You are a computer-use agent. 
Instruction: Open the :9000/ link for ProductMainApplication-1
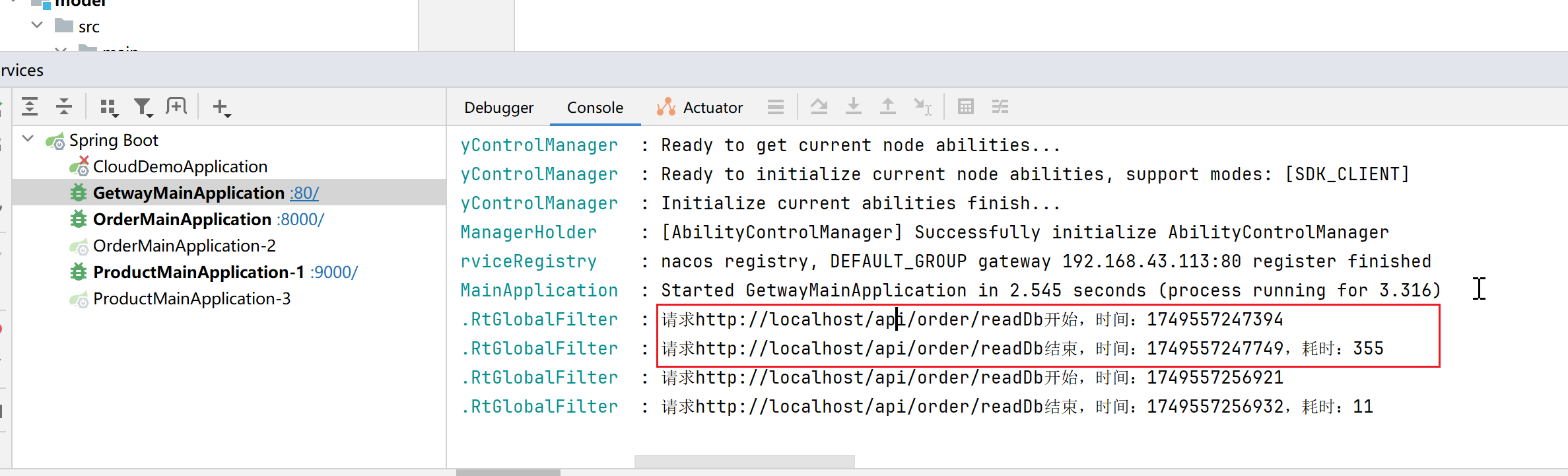pyautogui.click(x=334, y=272)
